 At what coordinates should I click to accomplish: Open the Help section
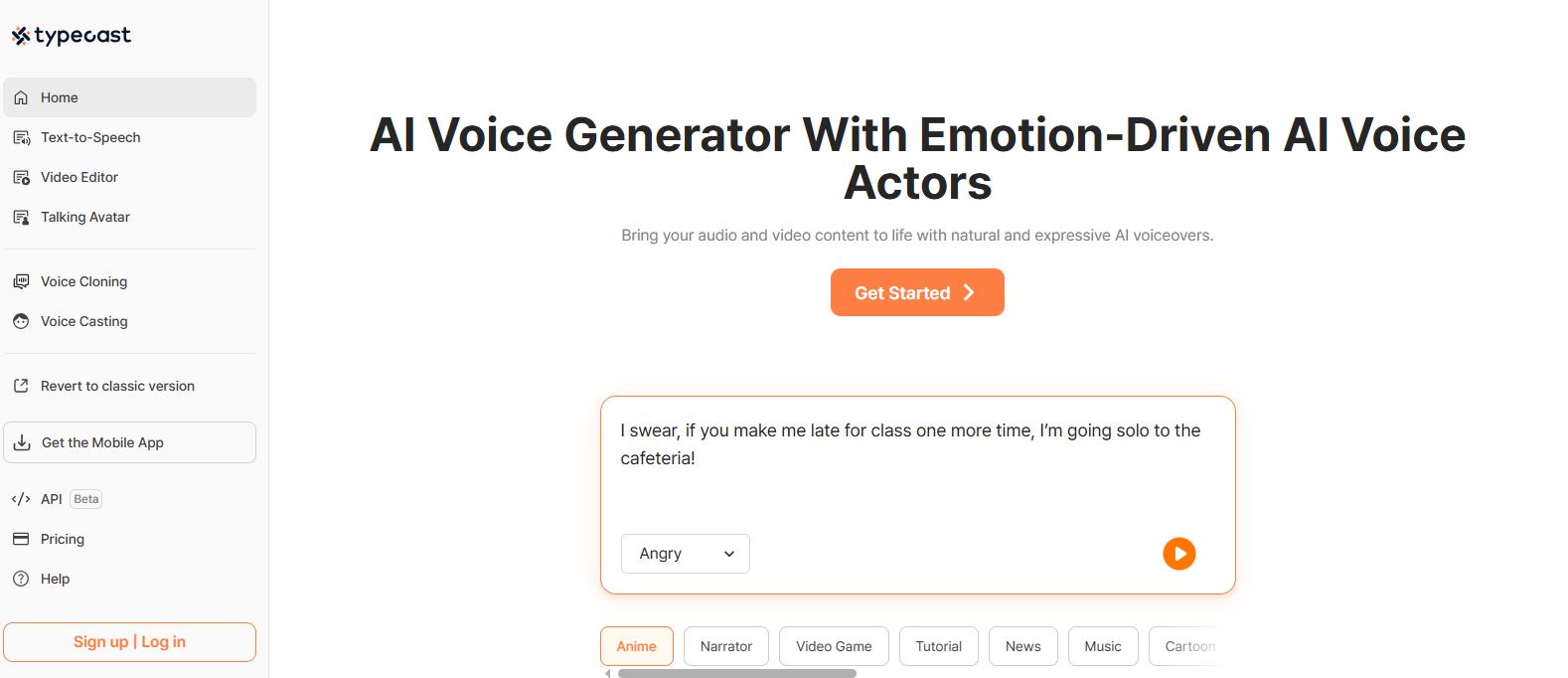pos(55,579)
